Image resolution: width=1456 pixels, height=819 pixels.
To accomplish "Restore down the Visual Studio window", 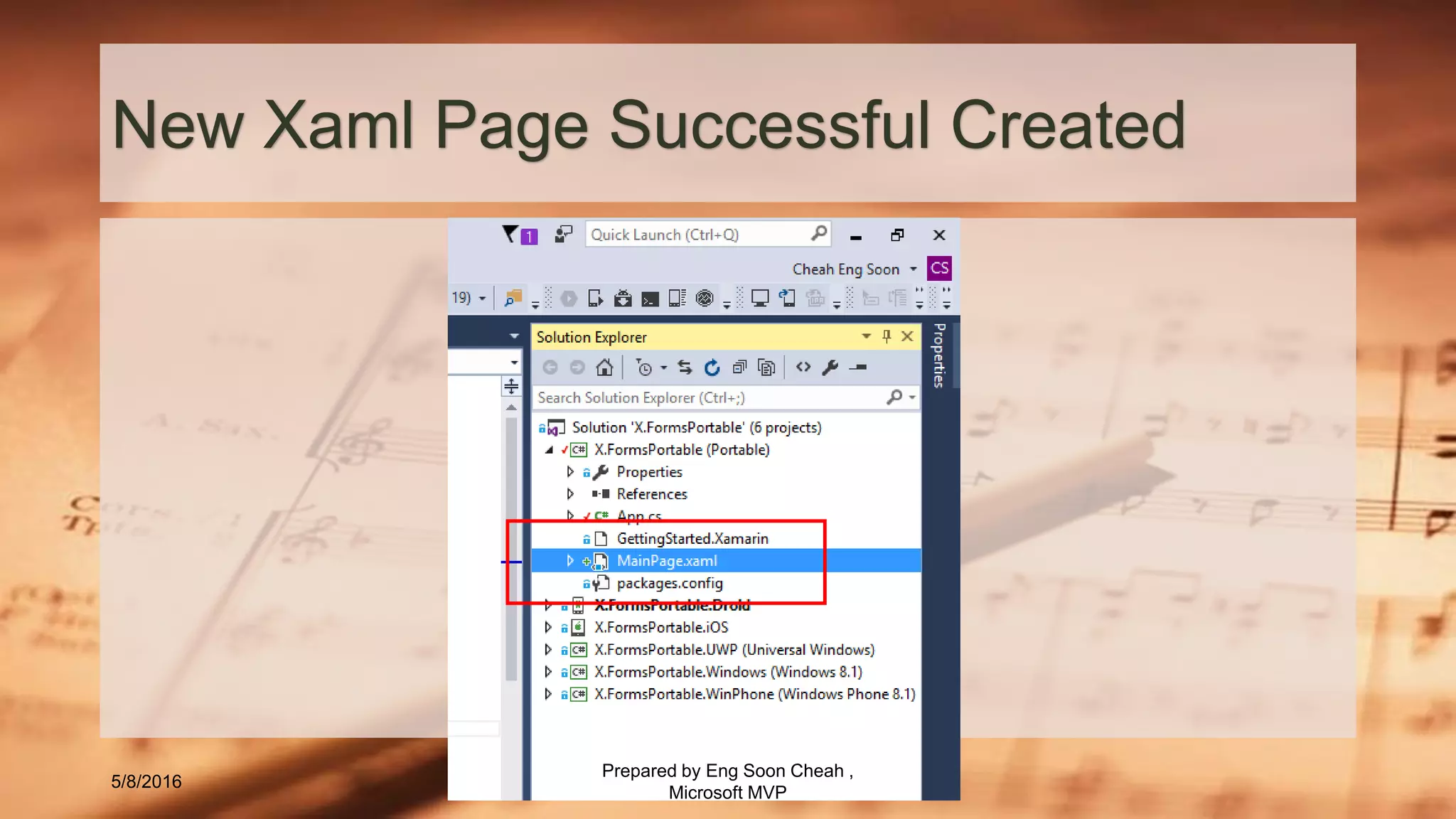I will 897,235.
